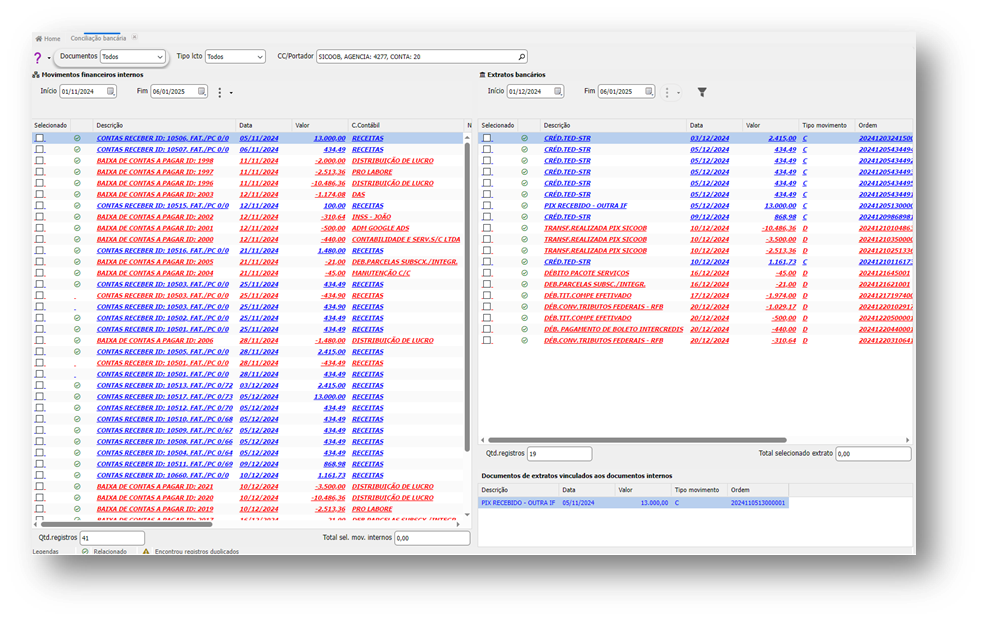Sort internal movements by Descrição column

click(x=165, y=126)
